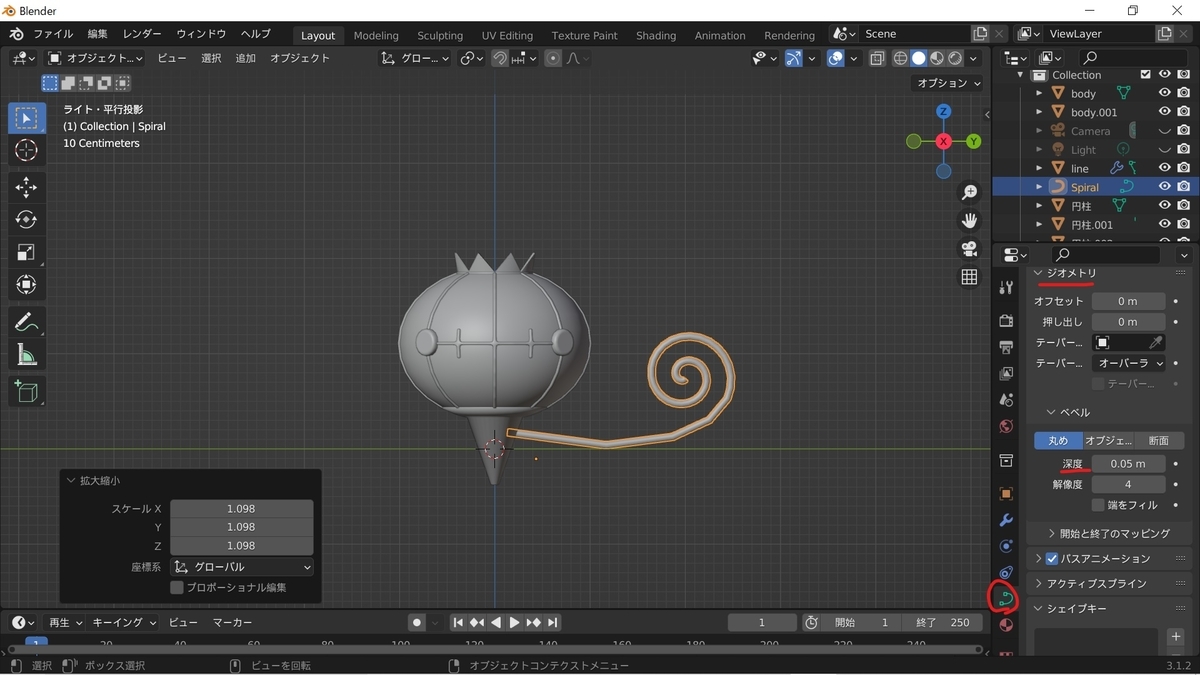
Task: Toggle camera view in the viewport
Action: [969, 249]
